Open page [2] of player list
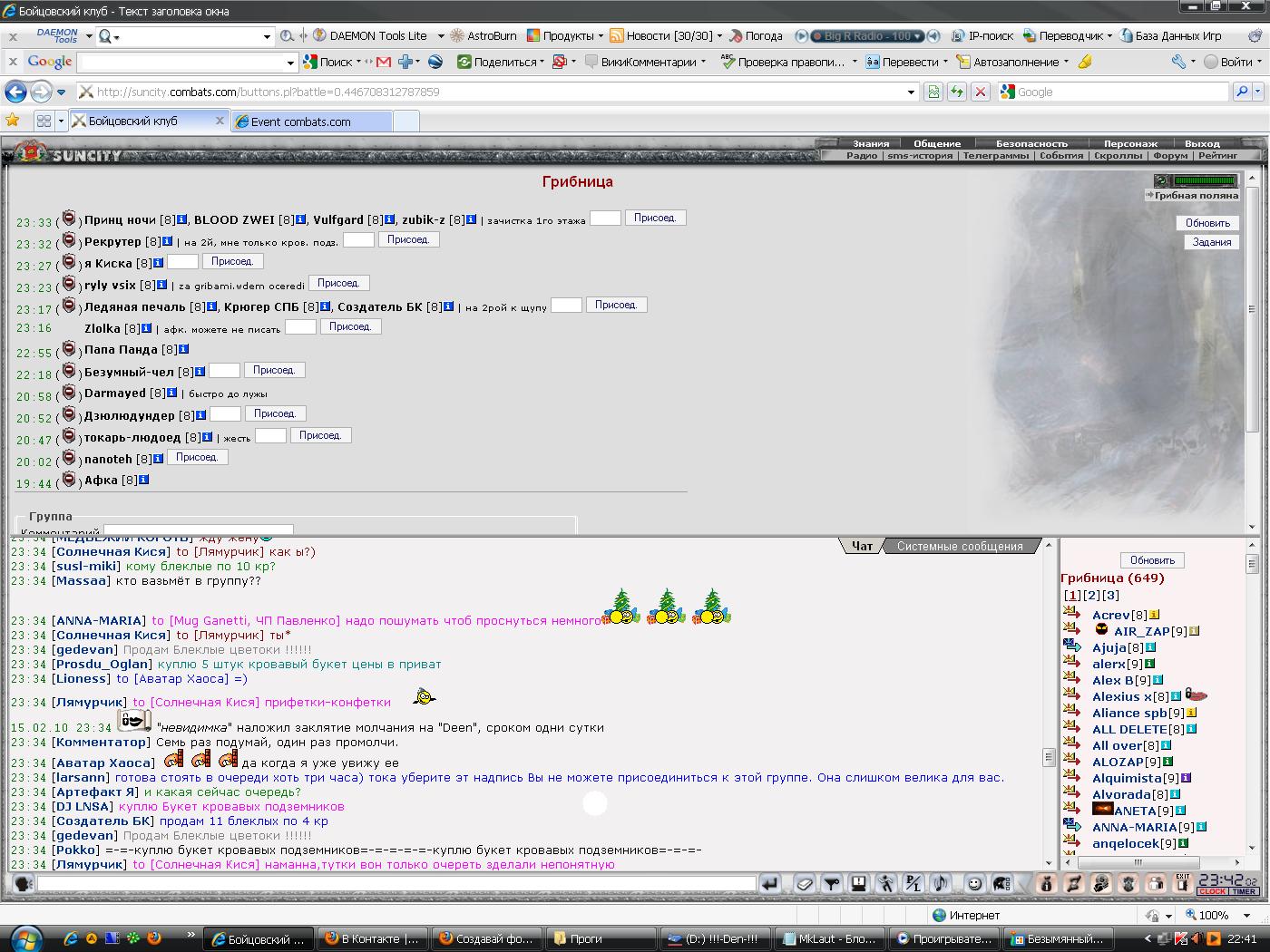The width and height of the screenshot is (1270, 952). 1091,595
